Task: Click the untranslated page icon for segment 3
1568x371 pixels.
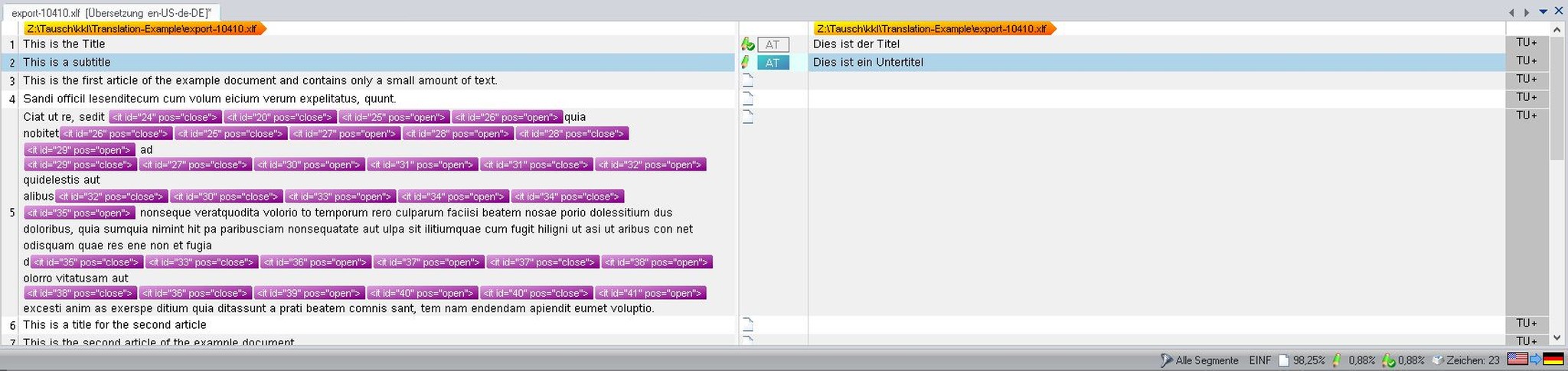Action: point(748,80)
